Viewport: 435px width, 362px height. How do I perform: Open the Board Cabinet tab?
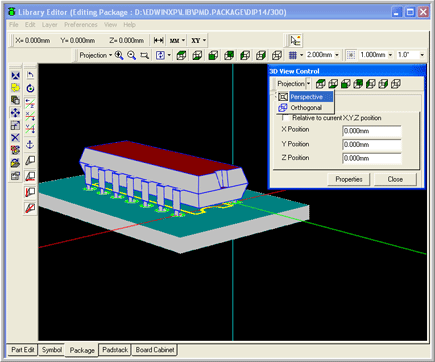[x=155, y=350]
